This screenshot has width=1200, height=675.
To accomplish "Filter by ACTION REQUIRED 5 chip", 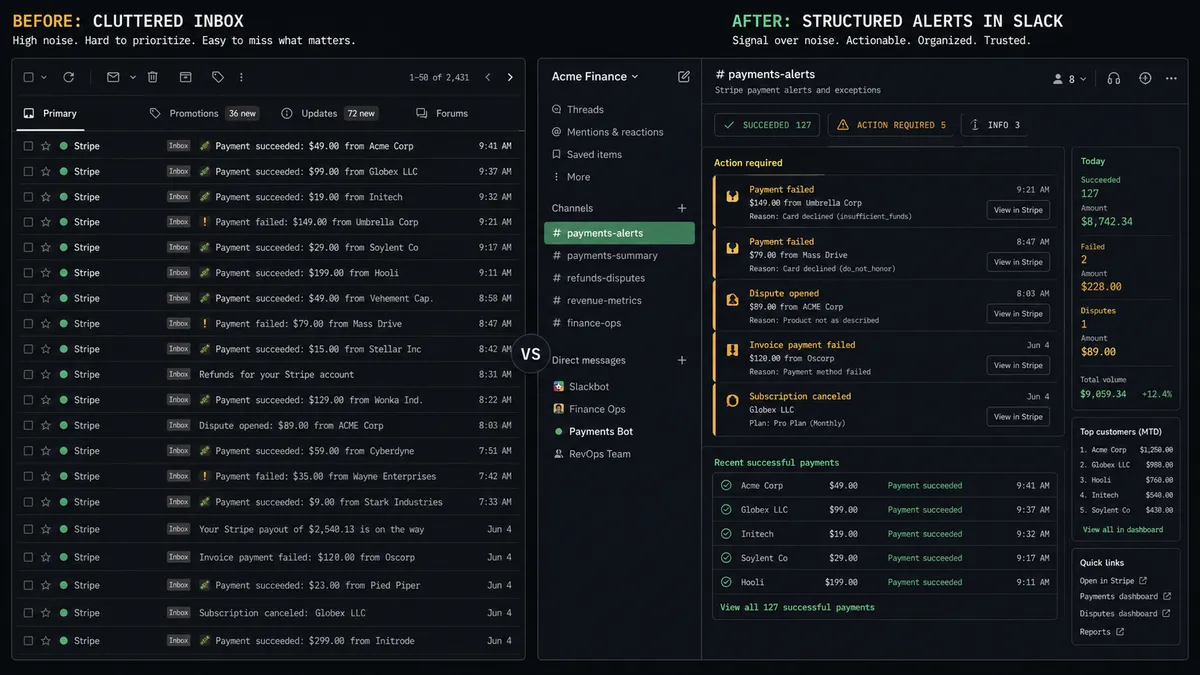I will coord(890,125).
